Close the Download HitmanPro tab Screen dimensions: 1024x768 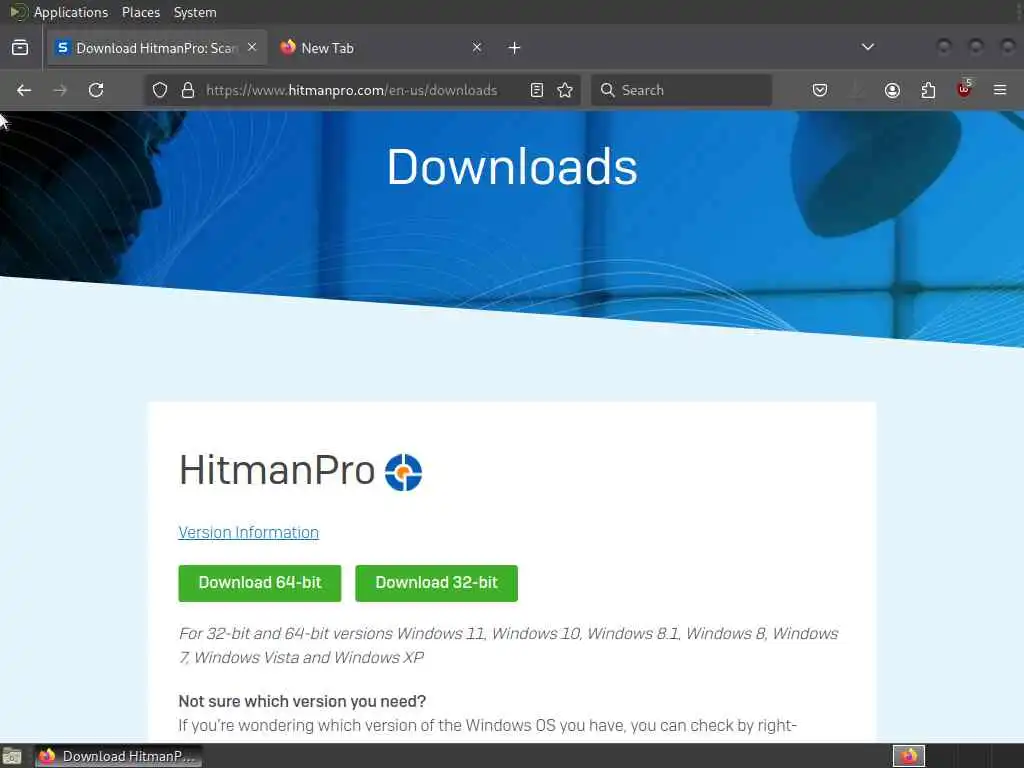[252, 47]
